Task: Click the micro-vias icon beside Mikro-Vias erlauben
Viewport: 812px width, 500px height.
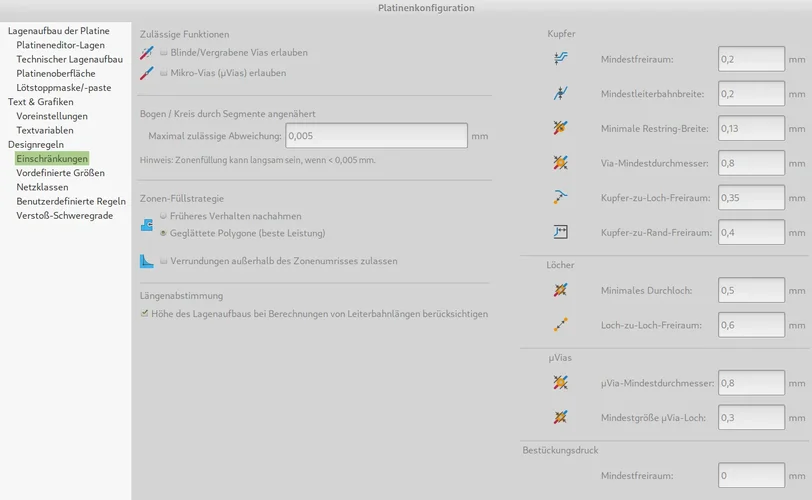Action: 147,73
